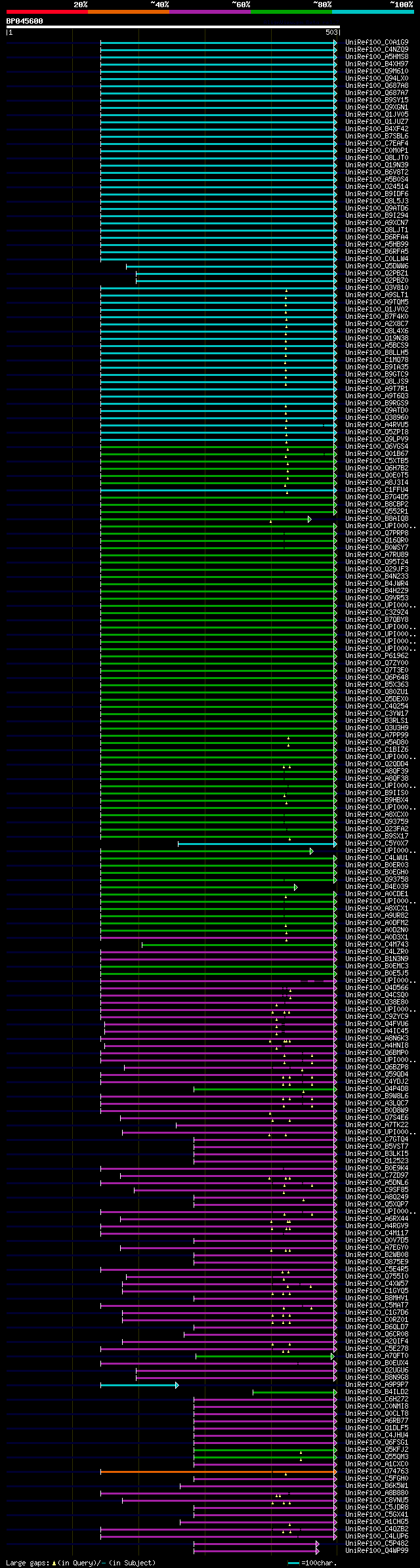Select subject label UniRef100_C3Z9Z4

(x=377, y=612)
